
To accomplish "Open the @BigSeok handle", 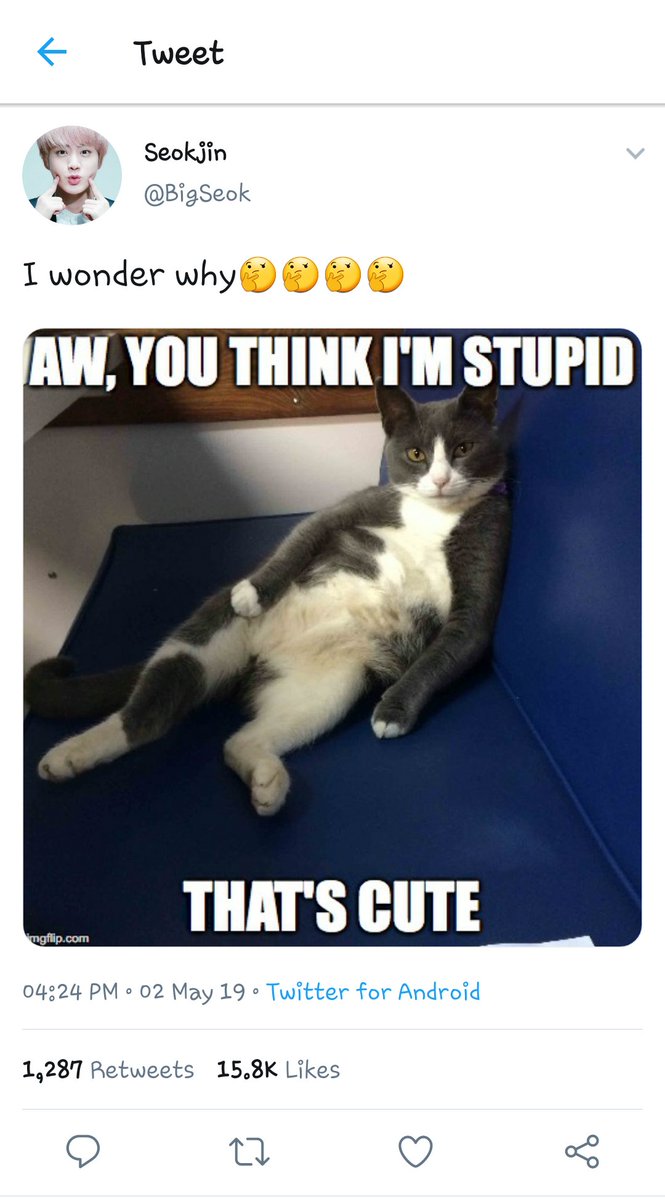I will (197, 194).
